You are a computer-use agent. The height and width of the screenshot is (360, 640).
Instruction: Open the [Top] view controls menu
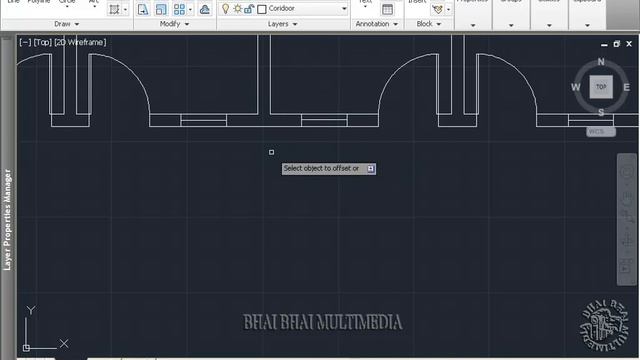(43, 42)
